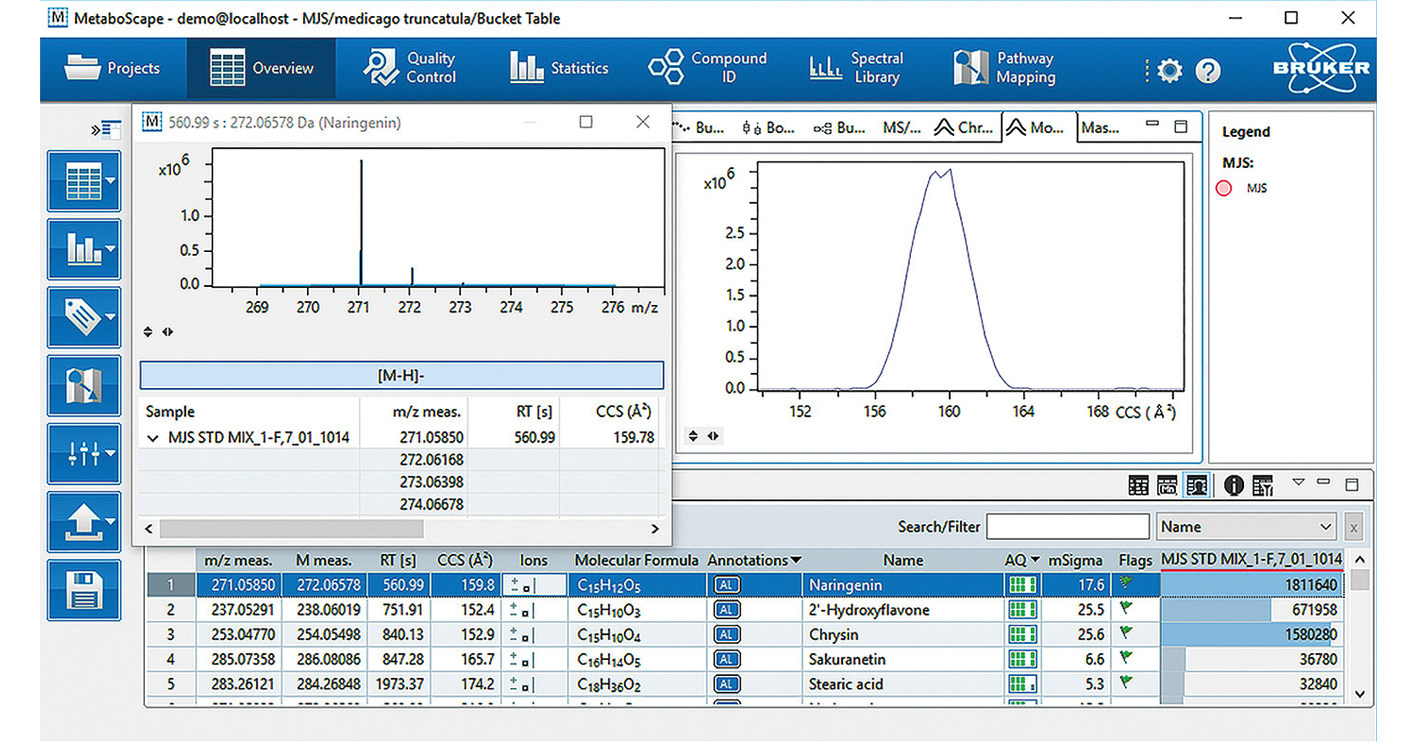The image size is (1417, 742).
Task: Select the Chrysin name cell
Action: (902, 635)
